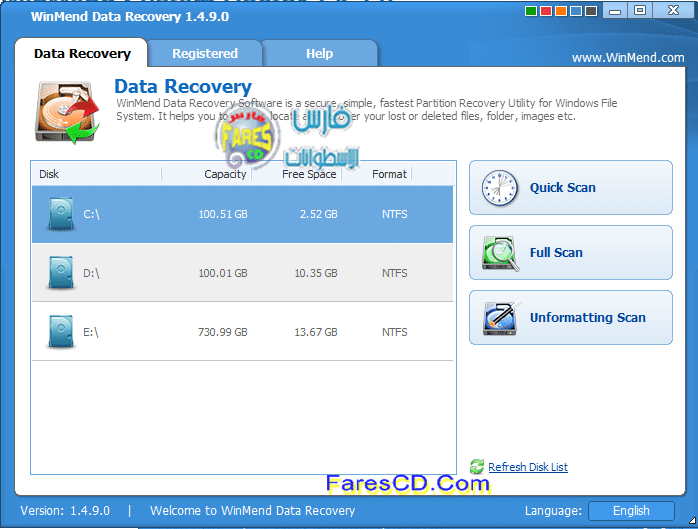
Task: Select the C:\ drive label
Action: (91, 214)
